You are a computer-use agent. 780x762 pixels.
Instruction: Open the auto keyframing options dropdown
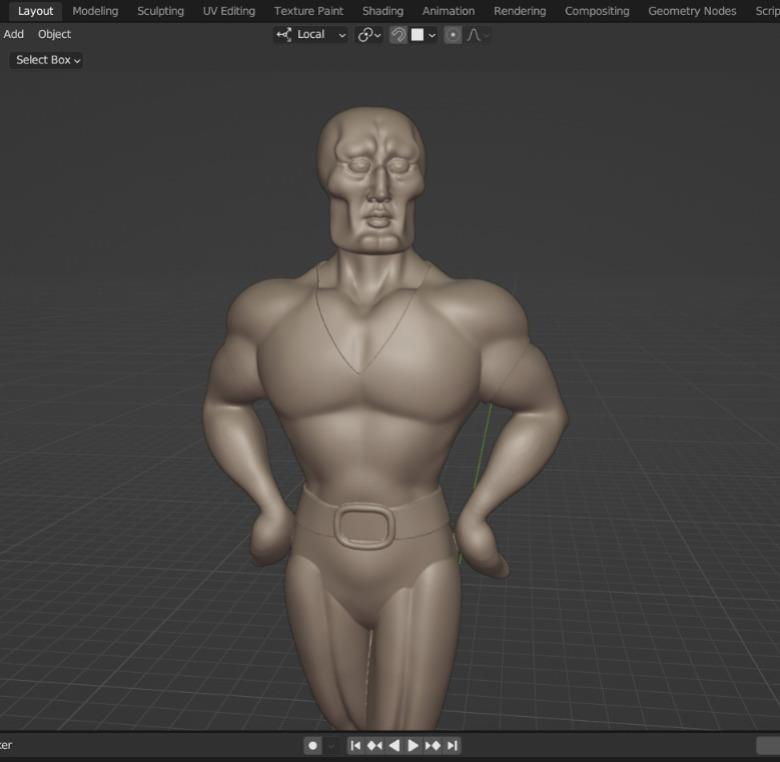click(x=330, y=746)
